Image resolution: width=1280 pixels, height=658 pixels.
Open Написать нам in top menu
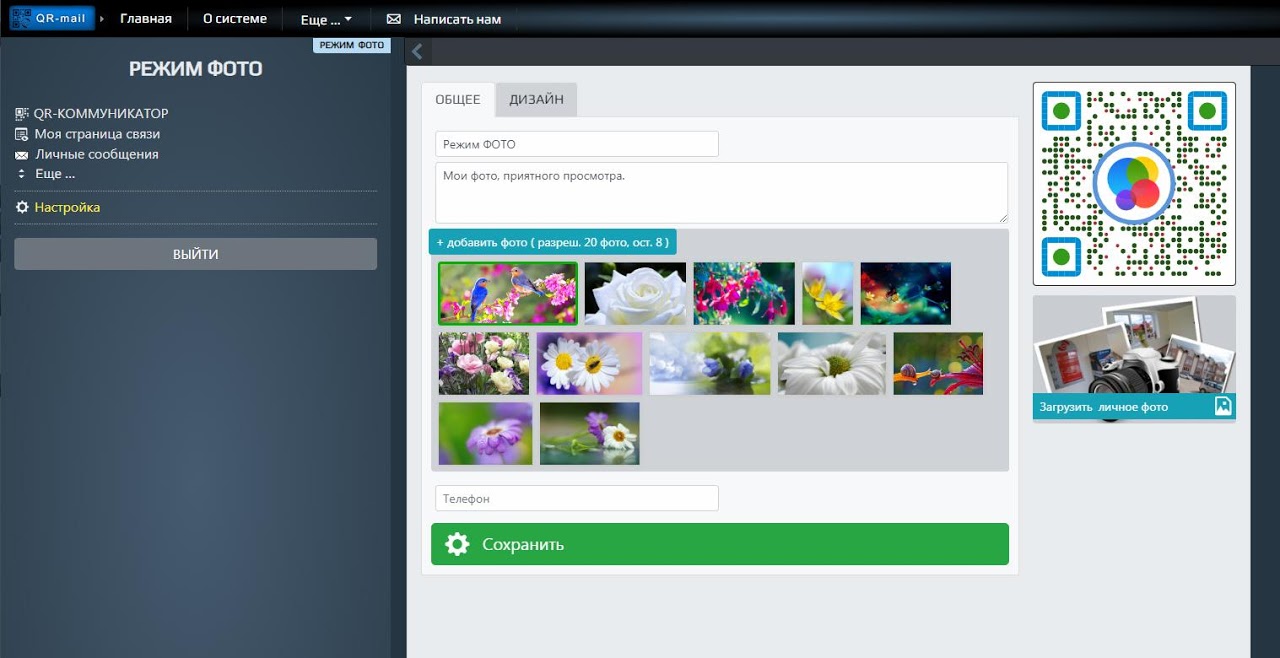[458, 19]
